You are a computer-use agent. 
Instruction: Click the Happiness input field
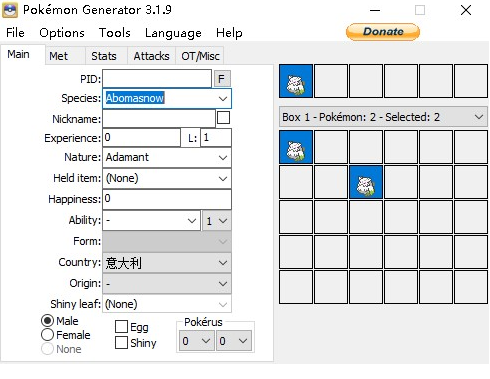pyautogui.click(x=167, y=199)
